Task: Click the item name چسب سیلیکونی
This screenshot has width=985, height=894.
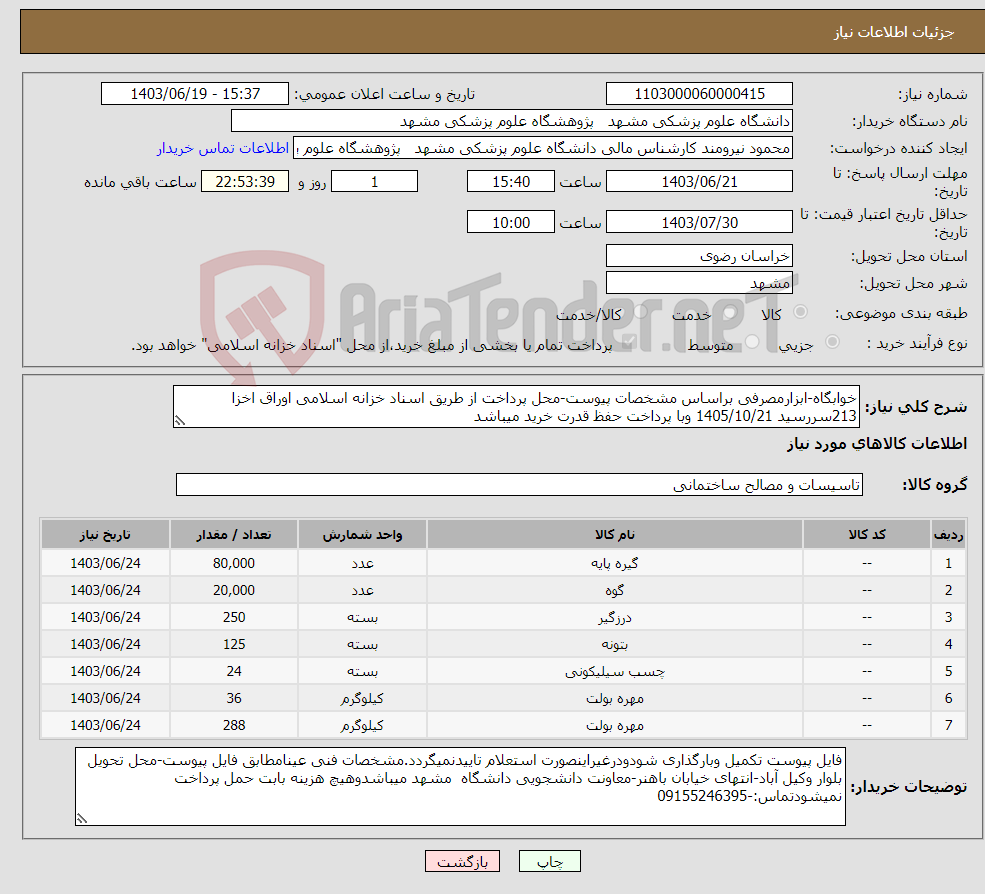Action: 614,672
